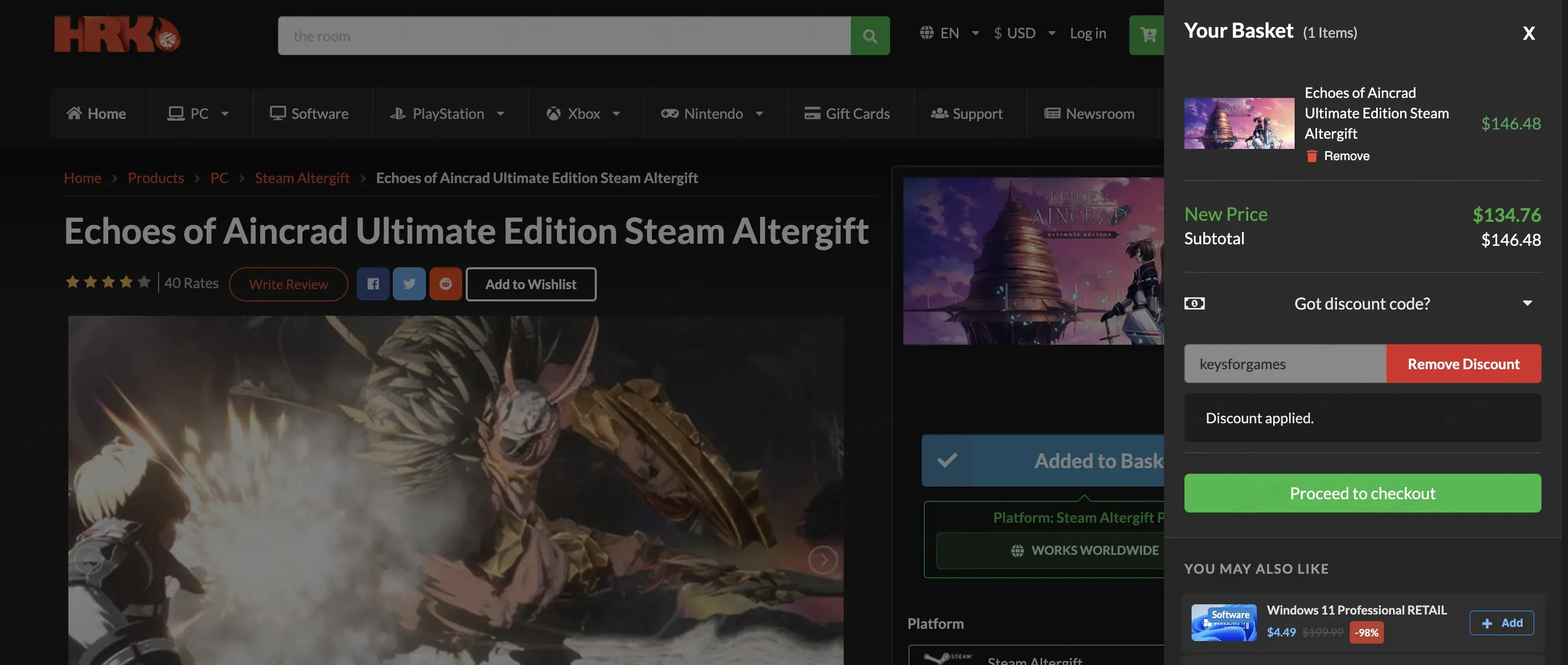The width and height of the screenshot is (1568, 665).
Task: Open the USD currency dropdown
Action: pyautogui.click(x=1024, y=33)
